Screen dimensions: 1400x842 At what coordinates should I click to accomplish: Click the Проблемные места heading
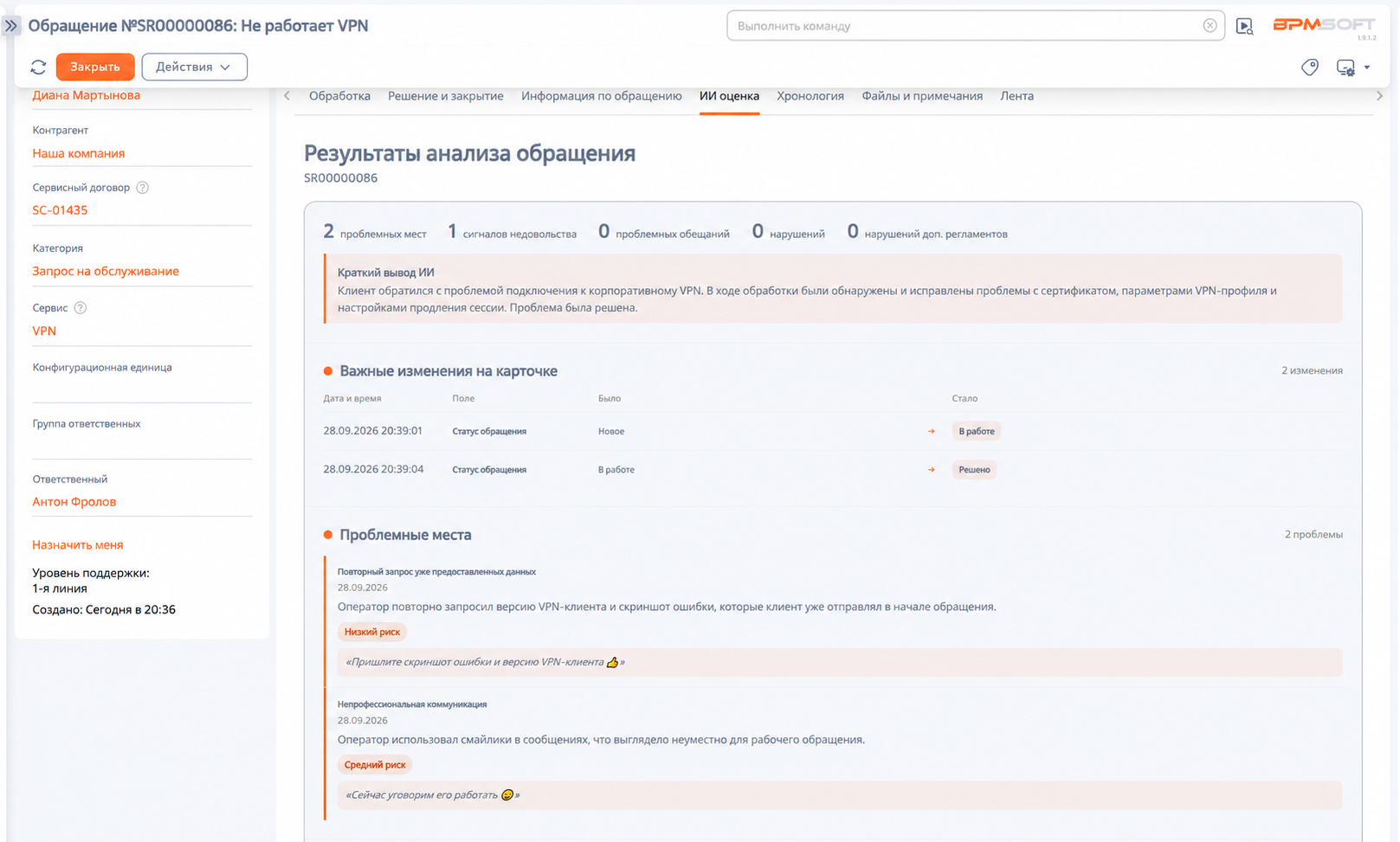coord(405,535)
